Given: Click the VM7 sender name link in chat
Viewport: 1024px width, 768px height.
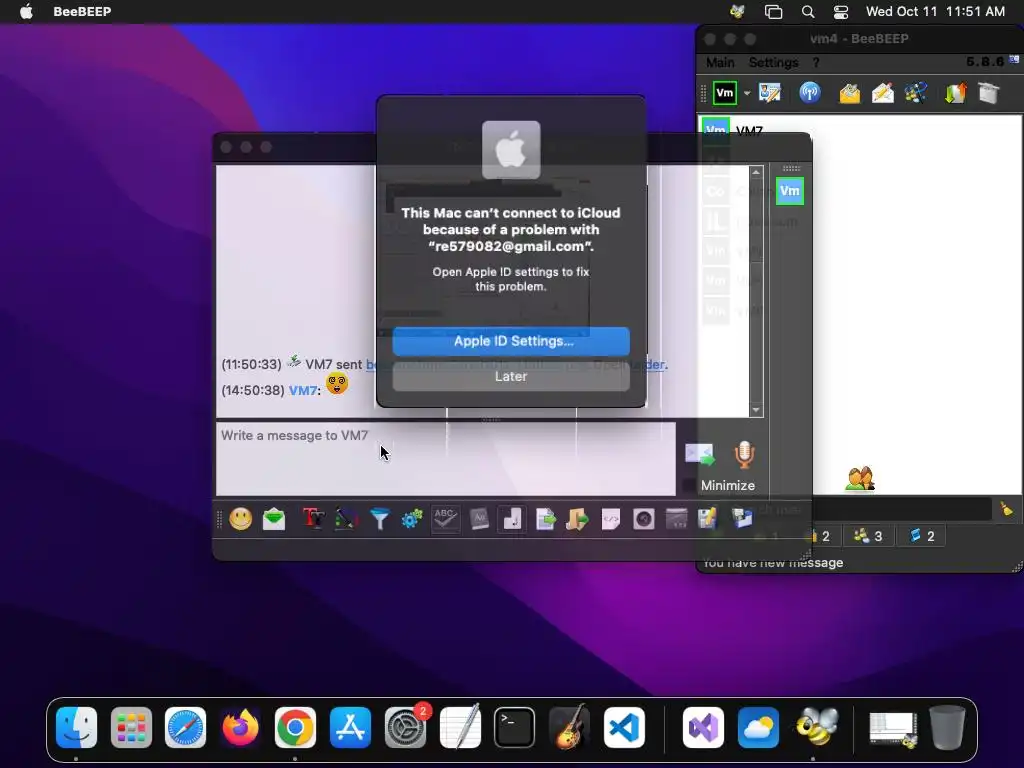Looking at the screenshot, I should coord(303,391).
